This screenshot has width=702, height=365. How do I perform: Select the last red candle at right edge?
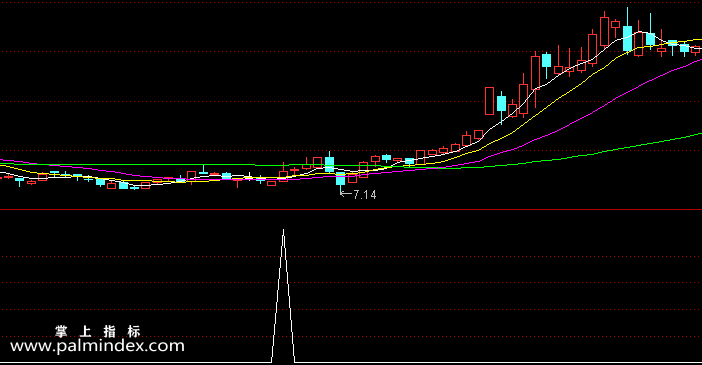point(696,50)
